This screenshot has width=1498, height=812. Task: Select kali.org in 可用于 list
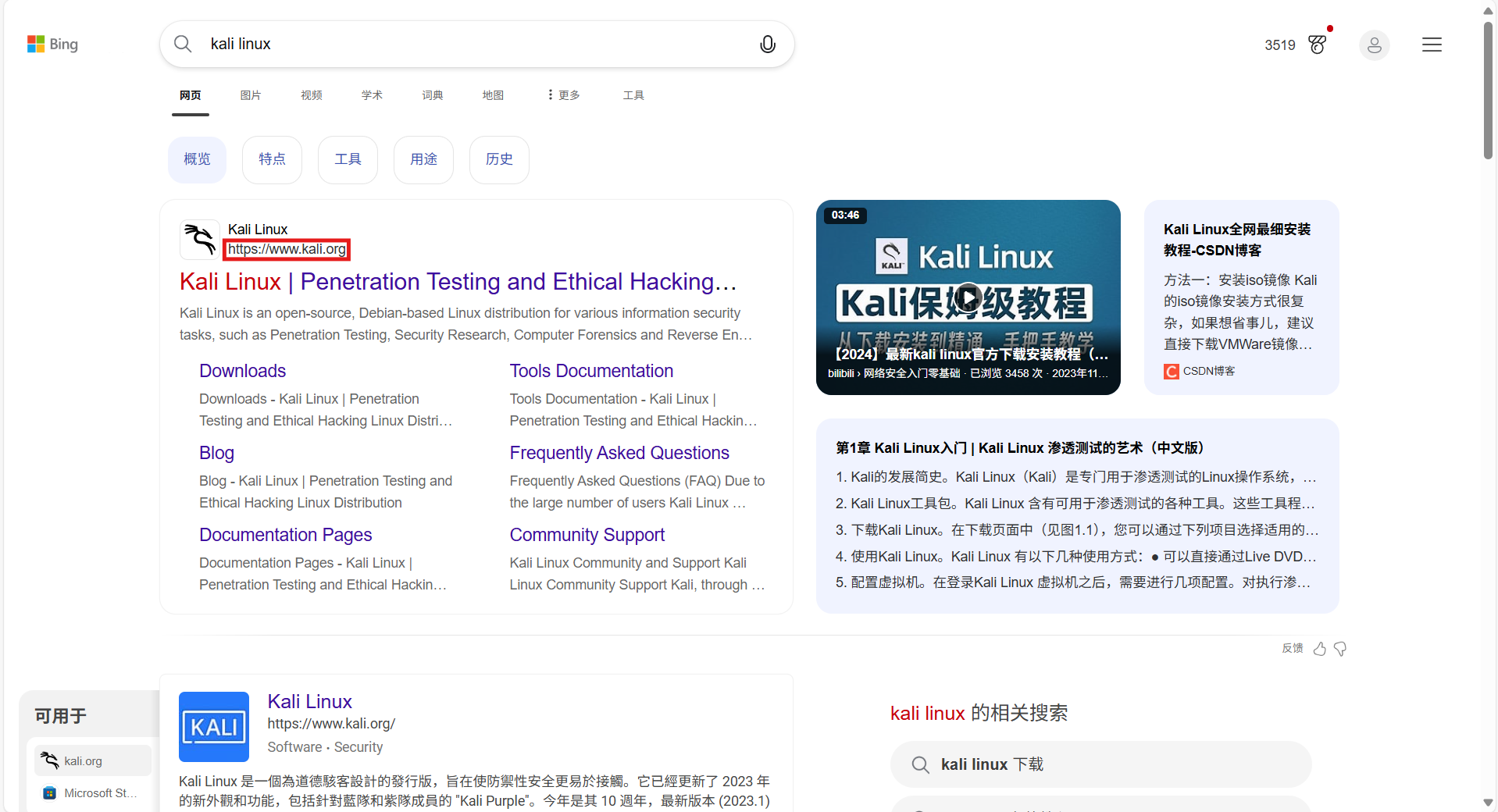(93, 760)
